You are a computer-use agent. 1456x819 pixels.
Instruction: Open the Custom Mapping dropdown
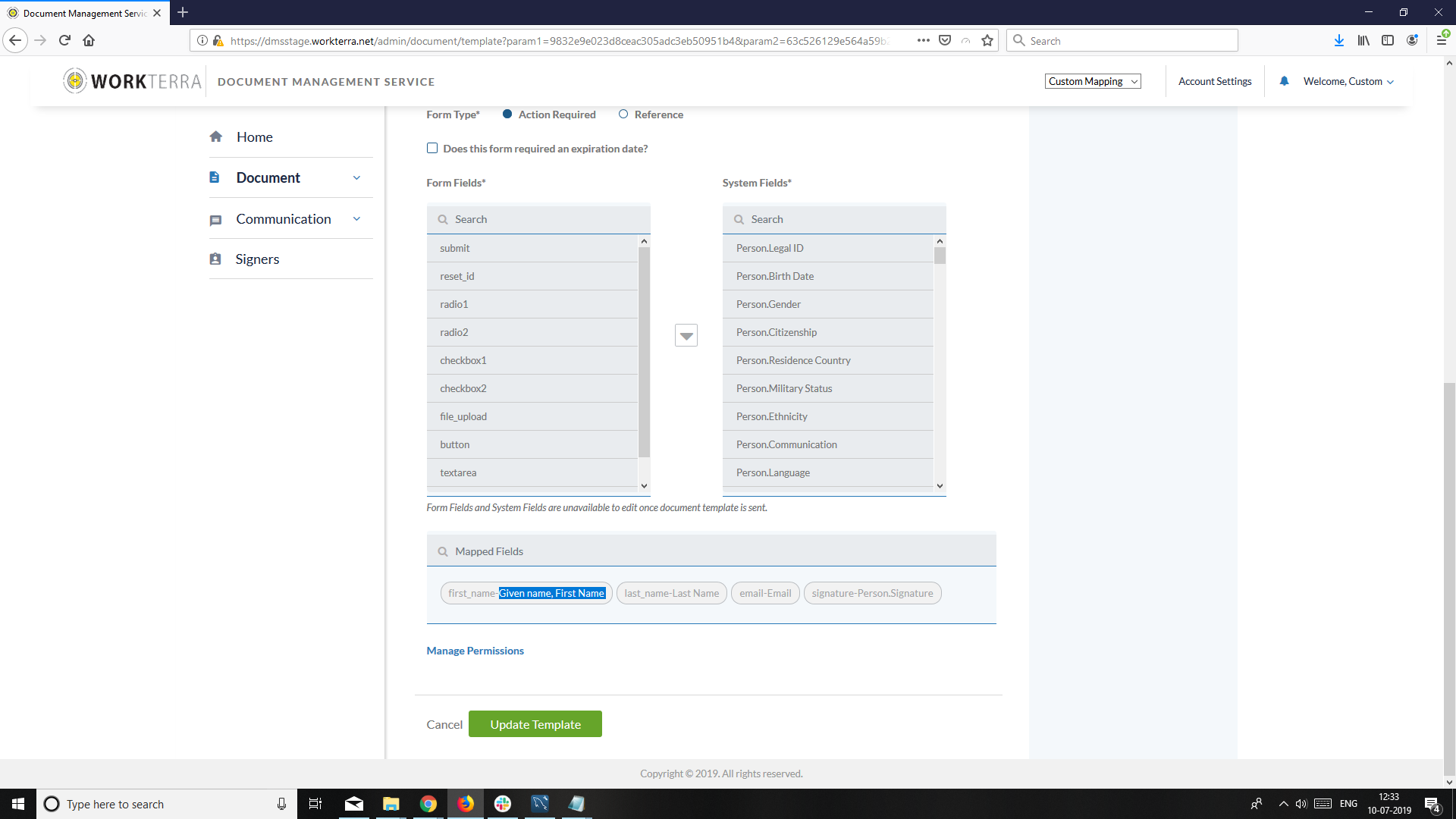(1092, 81)
